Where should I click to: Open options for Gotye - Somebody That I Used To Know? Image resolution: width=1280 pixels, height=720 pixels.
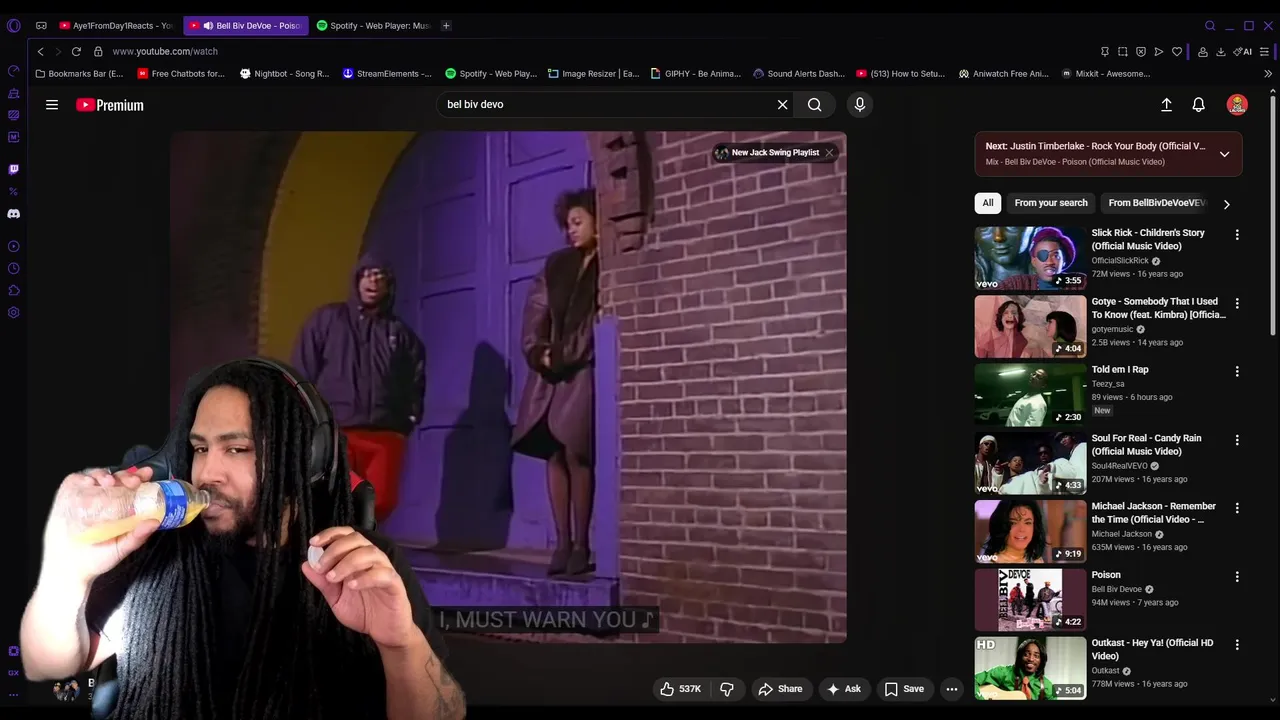tap(1237, 303)
